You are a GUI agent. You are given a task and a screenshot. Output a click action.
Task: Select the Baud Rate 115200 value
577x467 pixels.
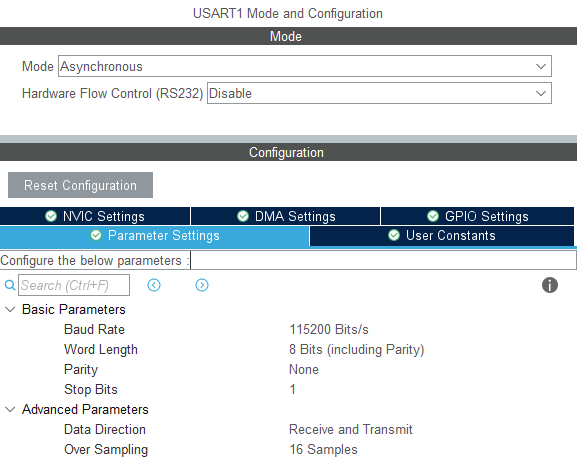click(329, 329)
